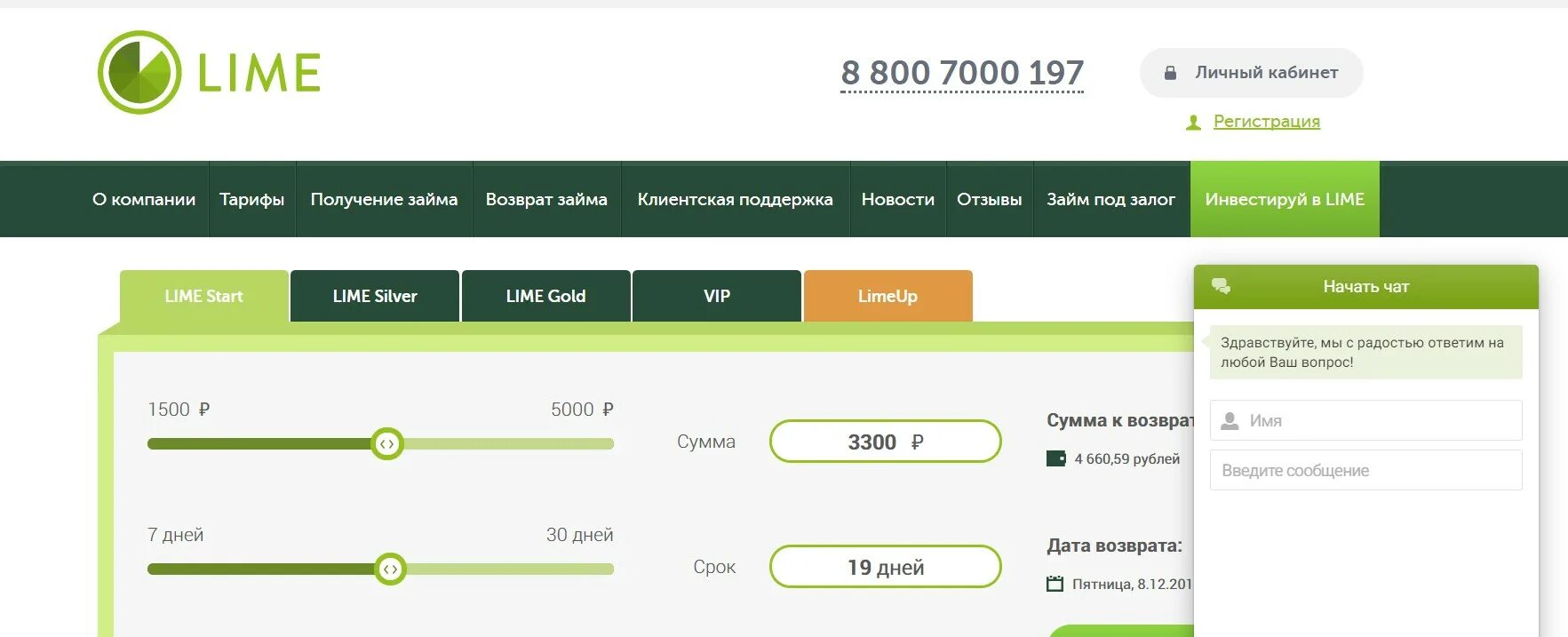Open the О компании menu item
The height and width of the screenshot is (637, 1568).
coord(144,199)
